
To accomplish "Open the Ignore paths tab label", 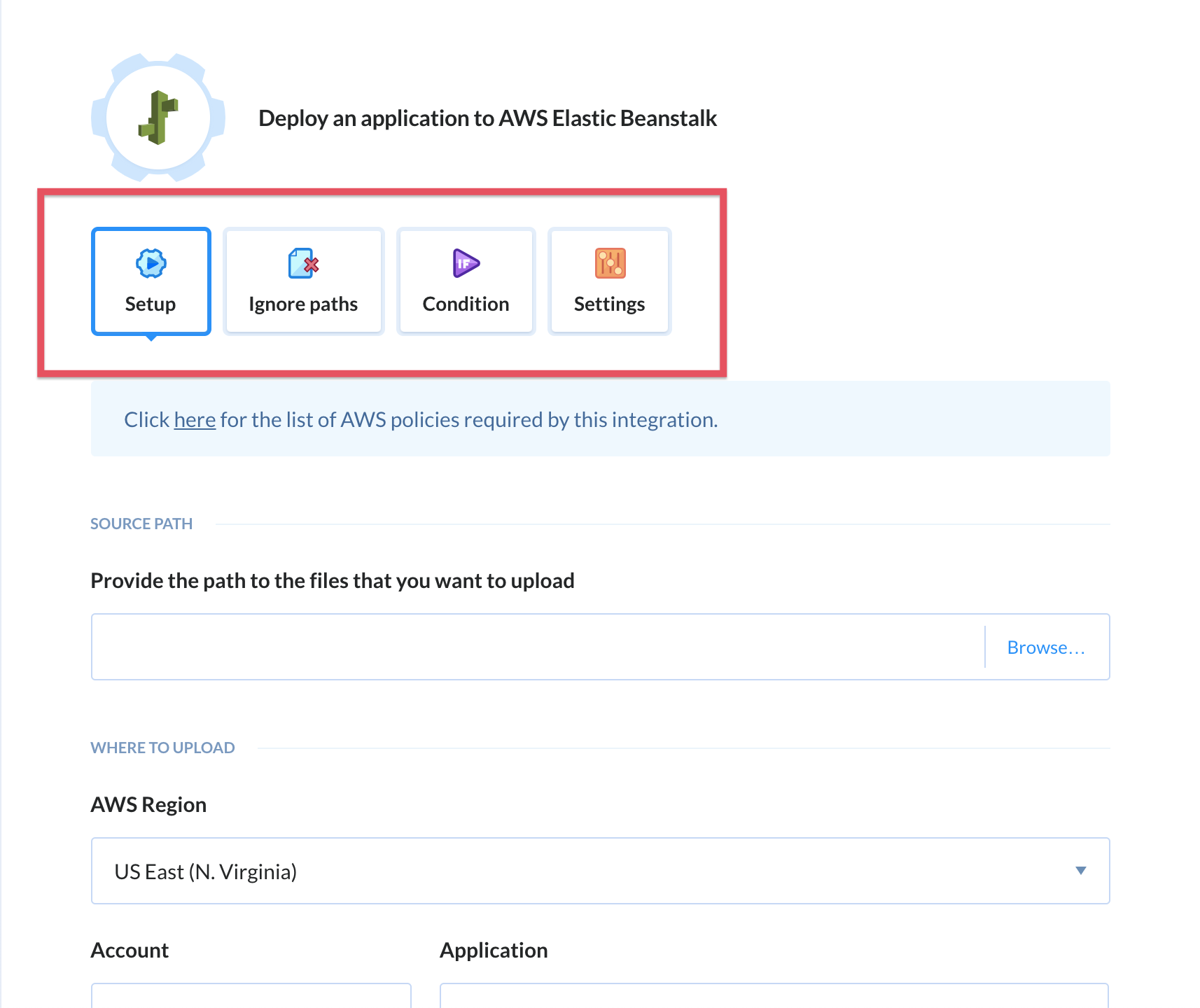I will point(303,304).
